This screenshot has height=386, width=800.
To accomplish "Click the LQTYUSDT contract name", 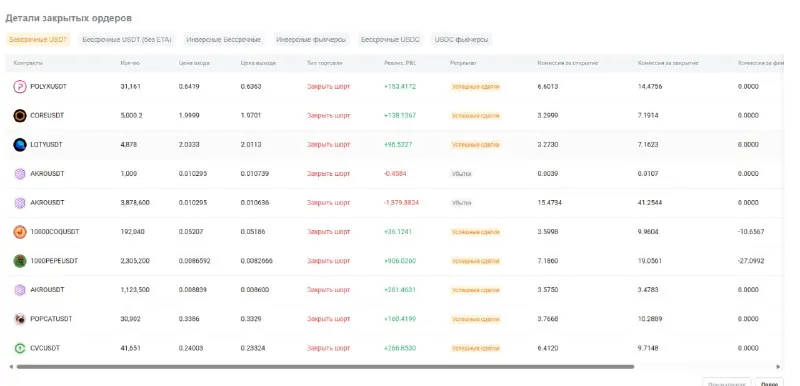I will (46, 145).
